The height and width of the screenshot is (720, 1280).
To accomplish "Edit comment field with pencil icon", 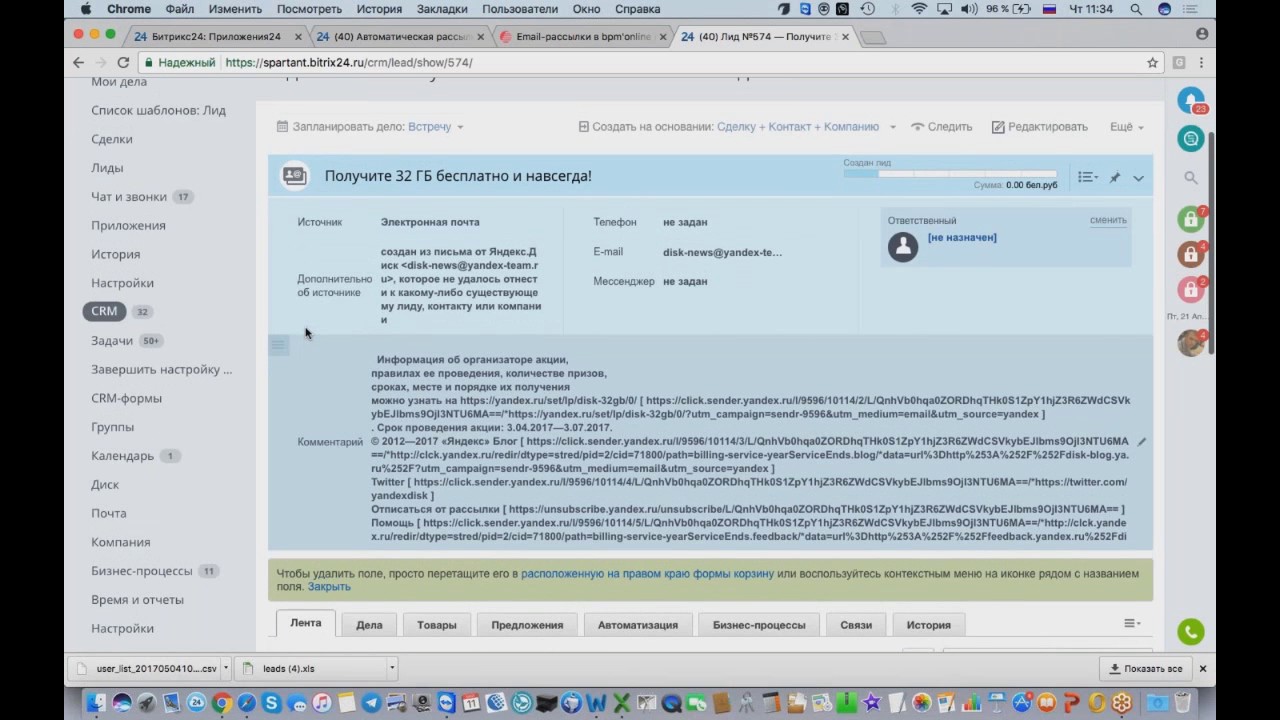I will click(1141, 441).
